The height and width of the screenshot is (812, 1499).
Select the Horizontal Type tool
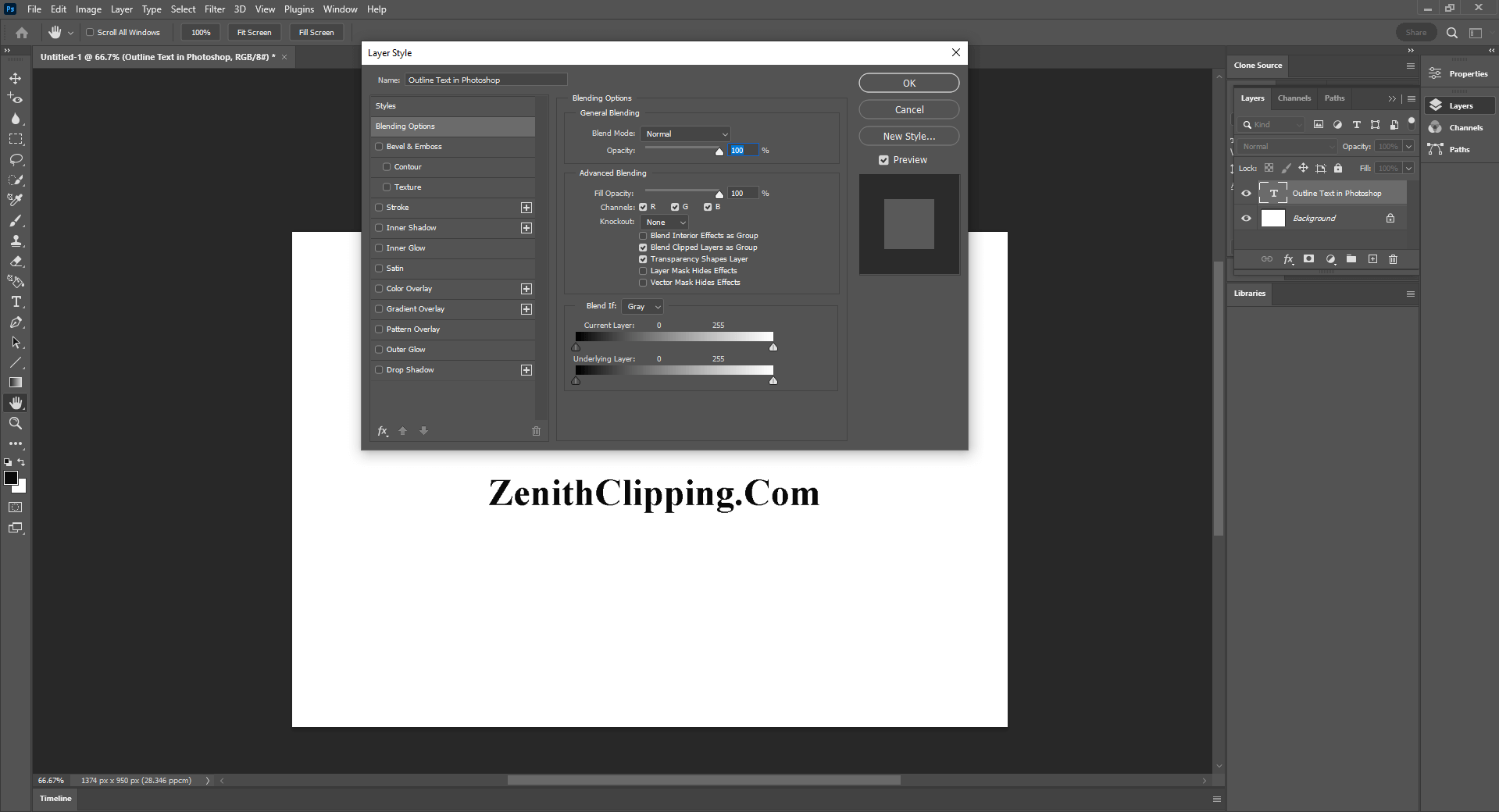click(x=16, y=302)
